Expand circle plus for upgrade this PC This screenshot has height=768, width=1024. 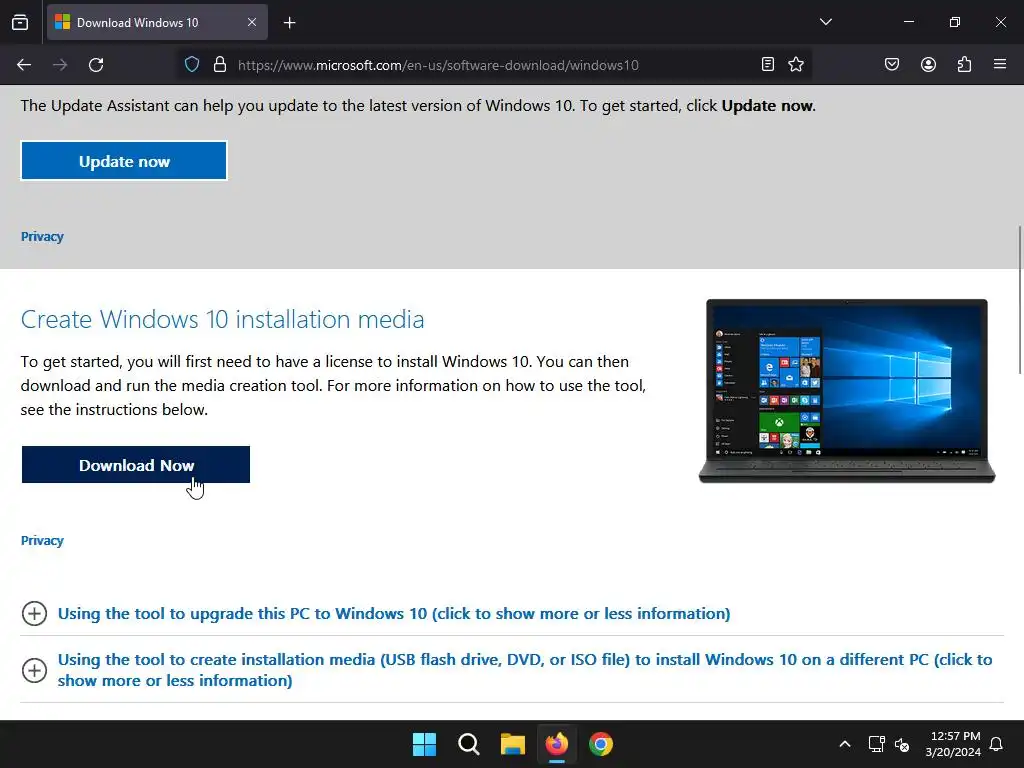34,613
